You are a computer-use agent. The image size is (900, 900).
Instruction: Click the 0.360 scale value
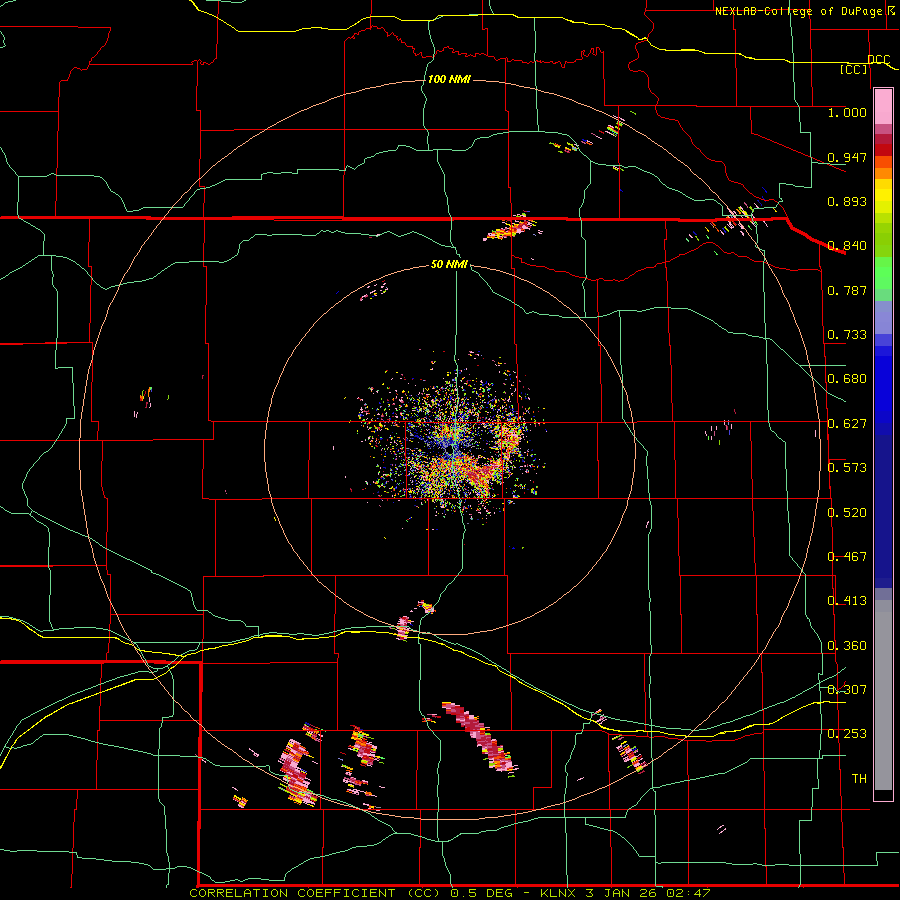tap(847, 646)
